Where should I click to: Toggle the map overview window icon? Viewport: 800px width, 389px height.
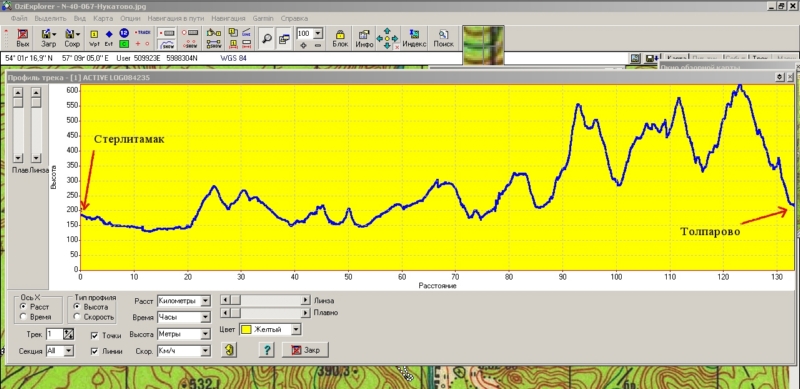[284, 39]
